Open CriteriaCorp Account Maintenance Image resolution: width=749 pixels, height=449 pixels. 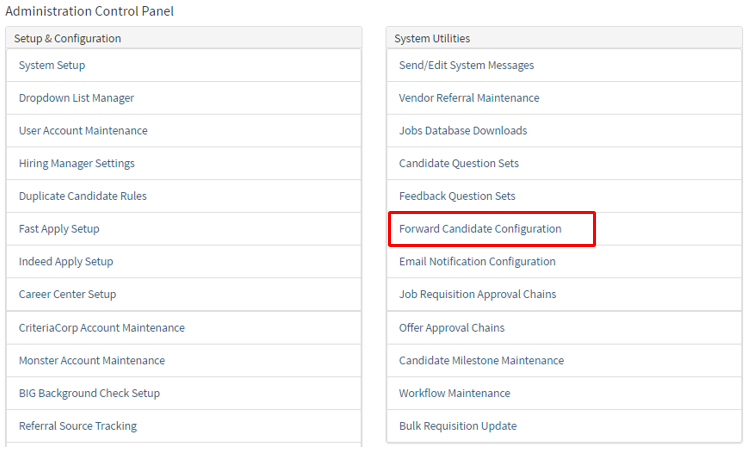click(x=101, y=327)
